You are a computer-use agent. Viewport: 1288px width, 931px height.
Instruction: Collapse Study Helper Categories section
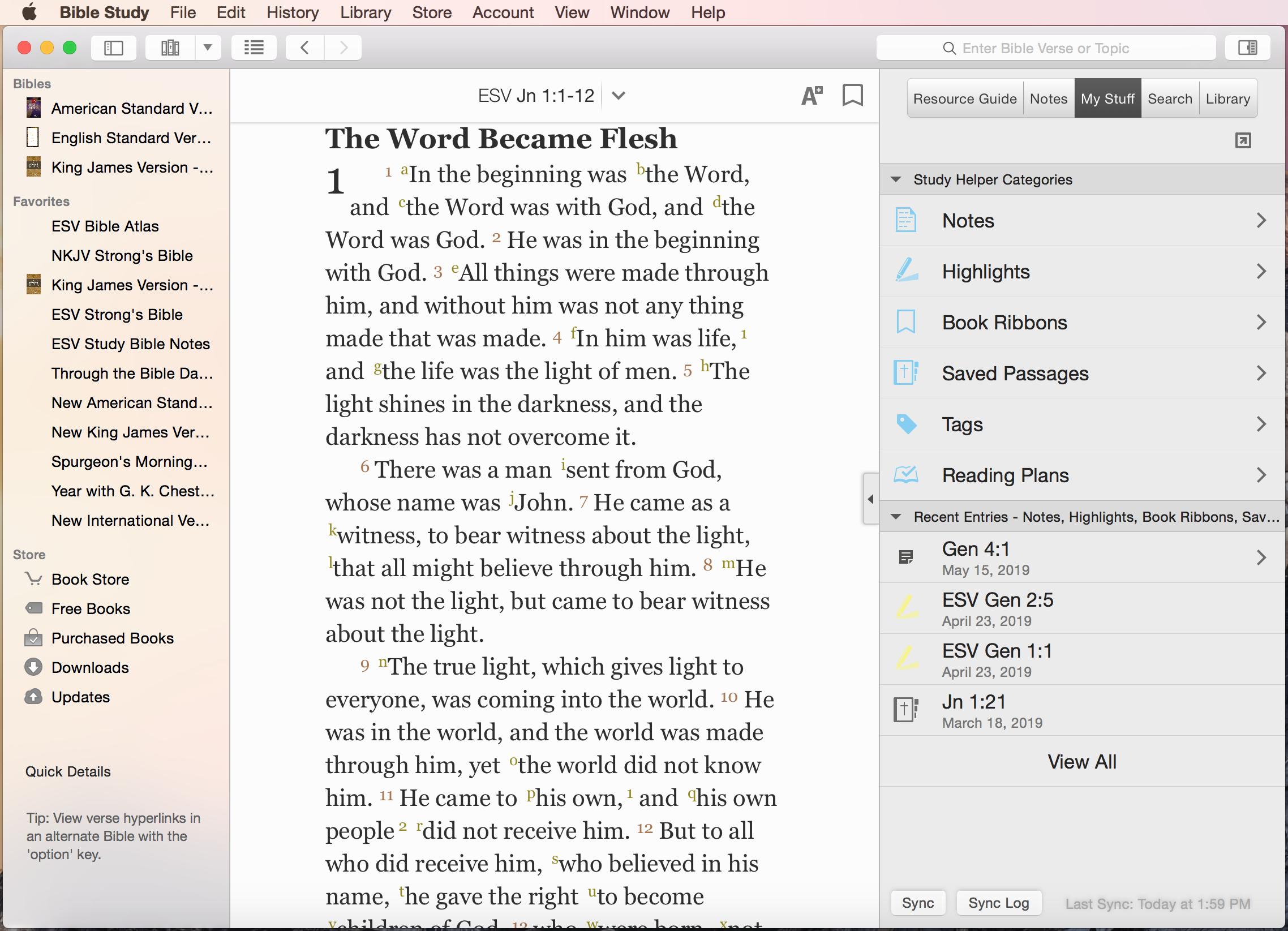(x=896, y=179)
